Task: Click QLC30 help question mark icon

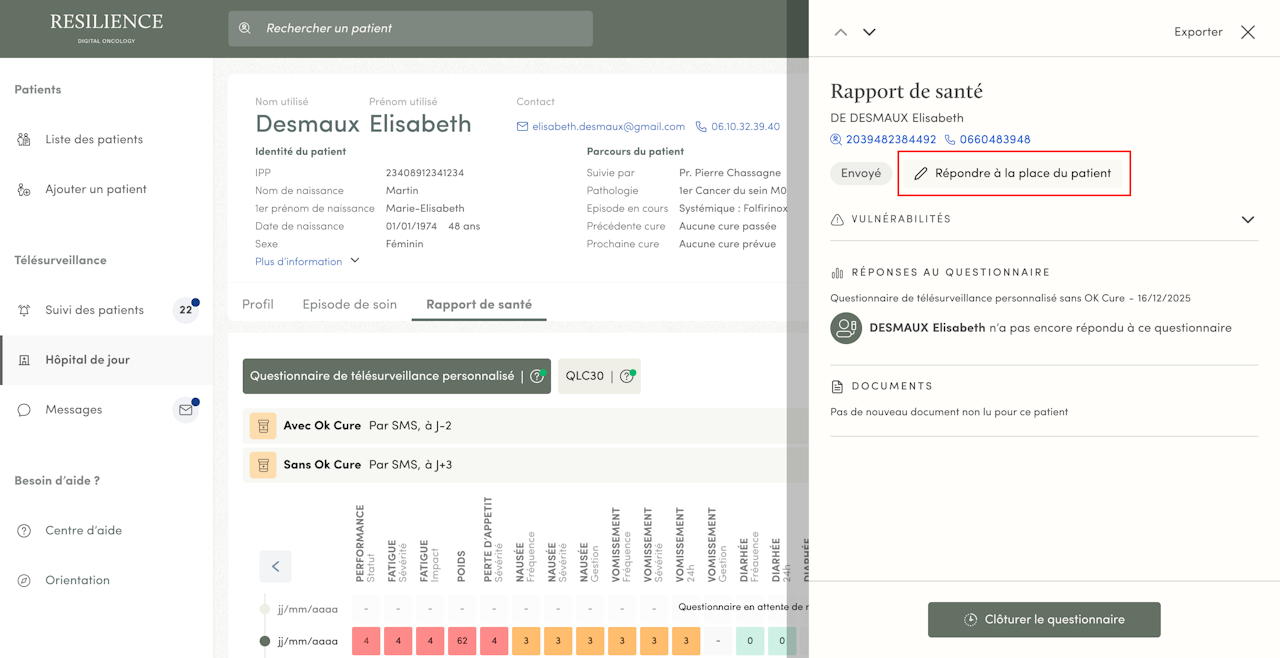Action: 627,376
